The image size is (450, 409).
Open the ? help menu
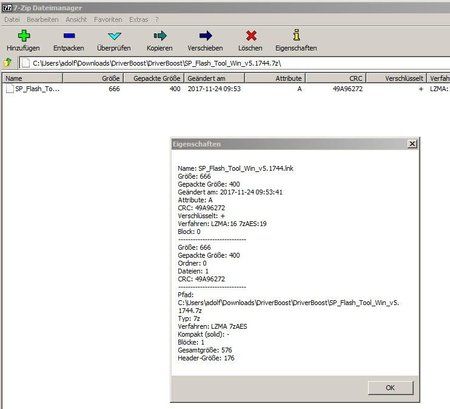point(157,20)
